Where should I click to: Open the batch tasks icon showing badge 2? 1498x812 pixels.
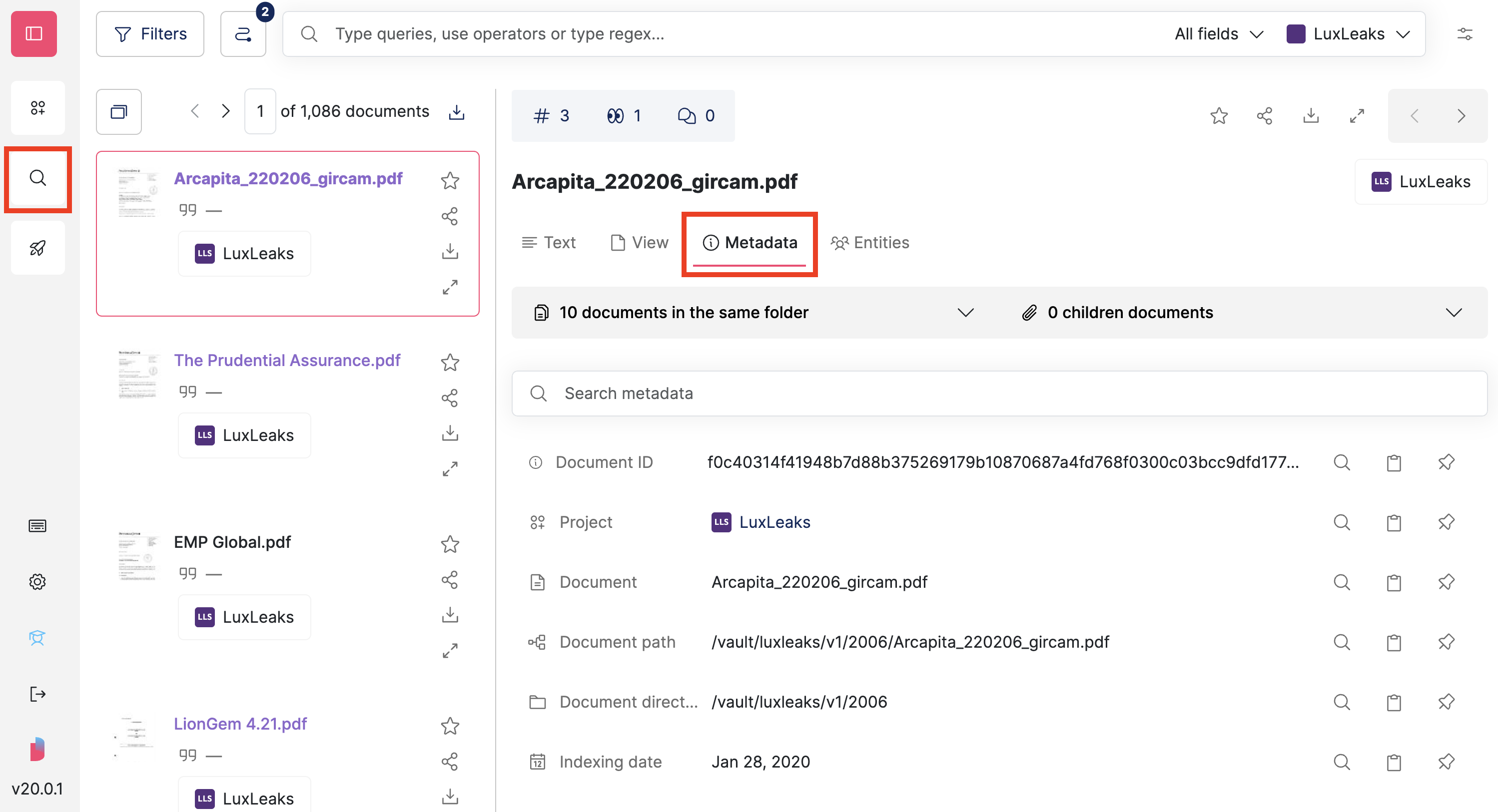pyautogui.click(x=243, y=35)
